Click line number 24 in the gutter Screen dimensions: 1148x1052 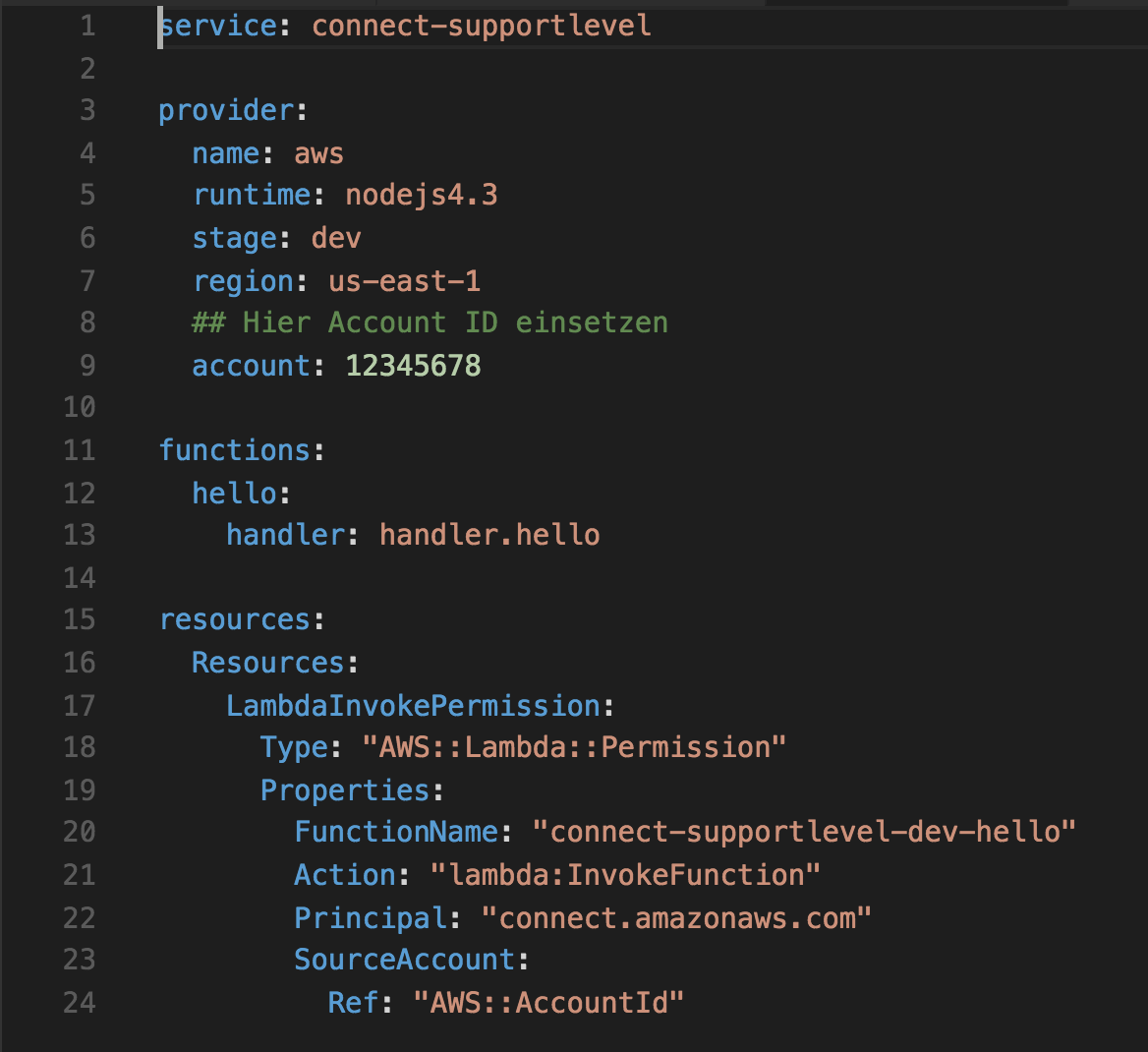79,1003
